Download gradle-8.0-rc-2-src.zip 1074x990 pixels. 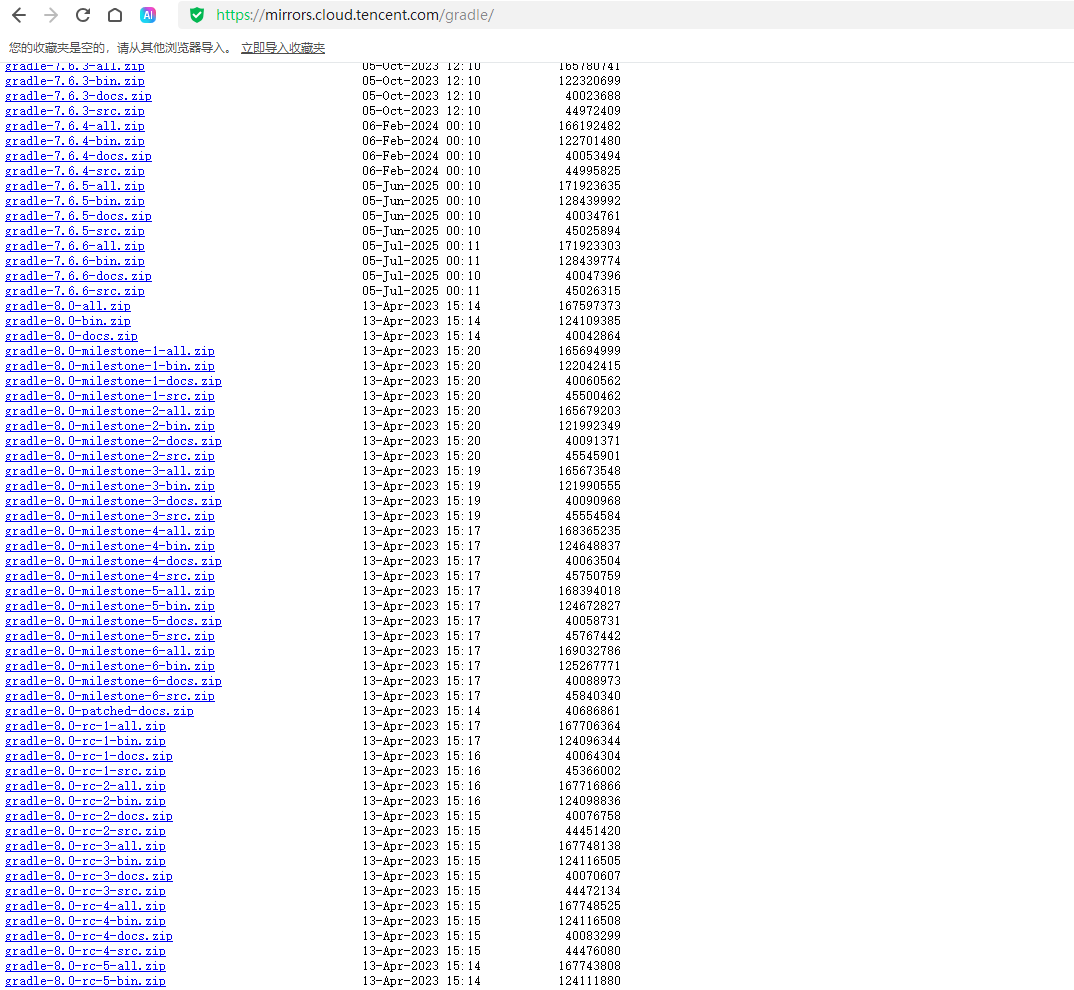coord(85,832)
